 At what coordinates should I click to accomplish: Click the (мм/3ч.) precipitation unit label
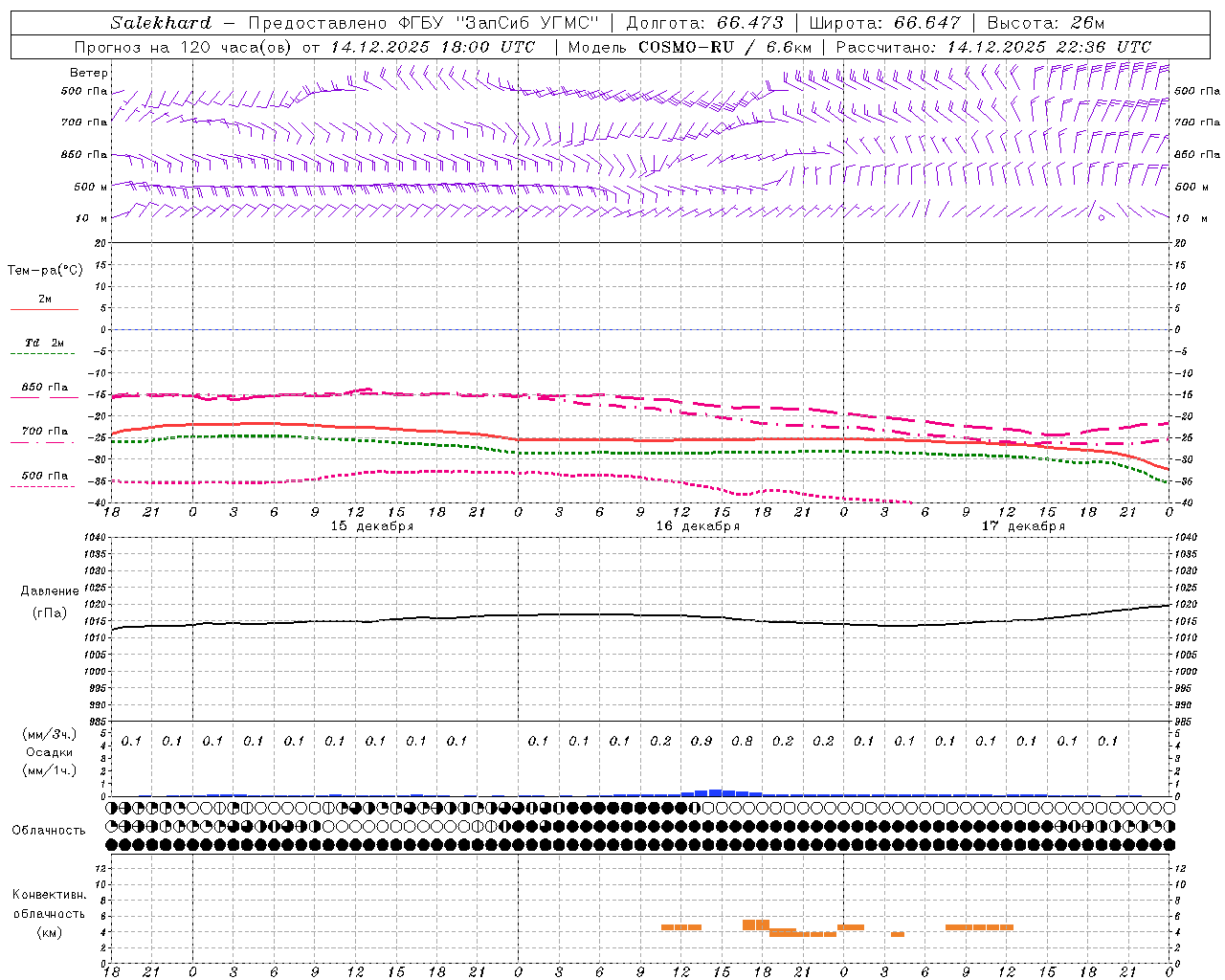click(50, 734)
